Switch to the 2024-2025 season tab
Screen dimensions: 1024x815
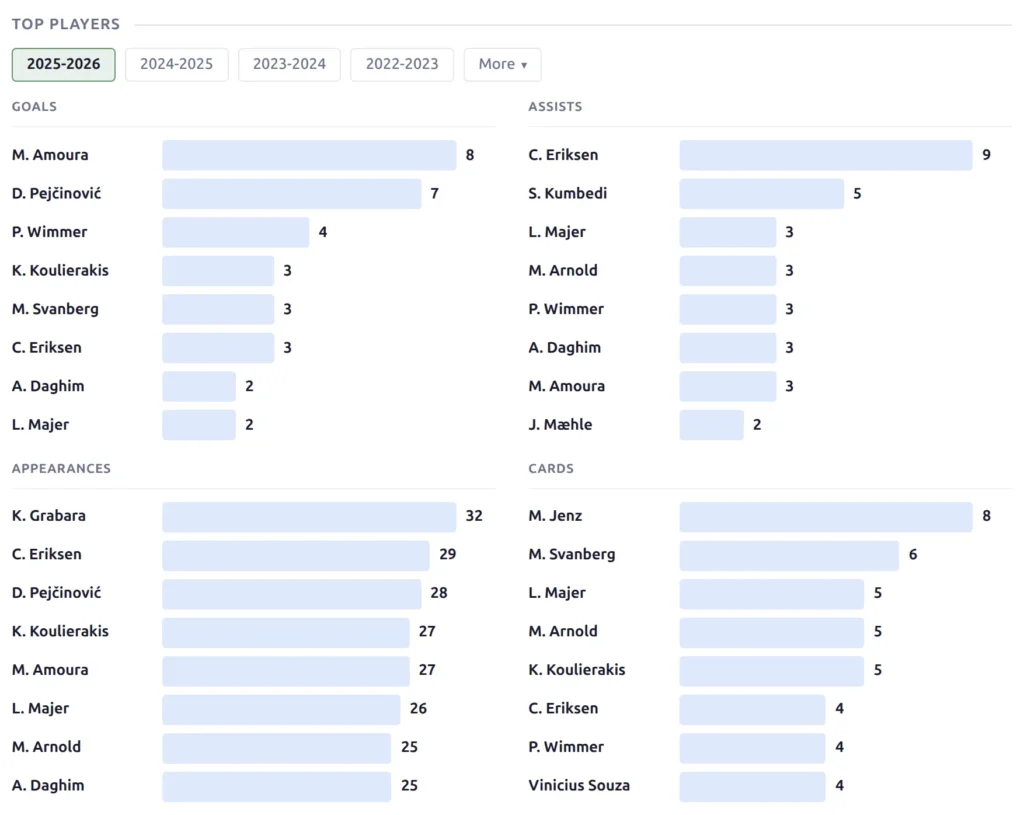[176, 64]
